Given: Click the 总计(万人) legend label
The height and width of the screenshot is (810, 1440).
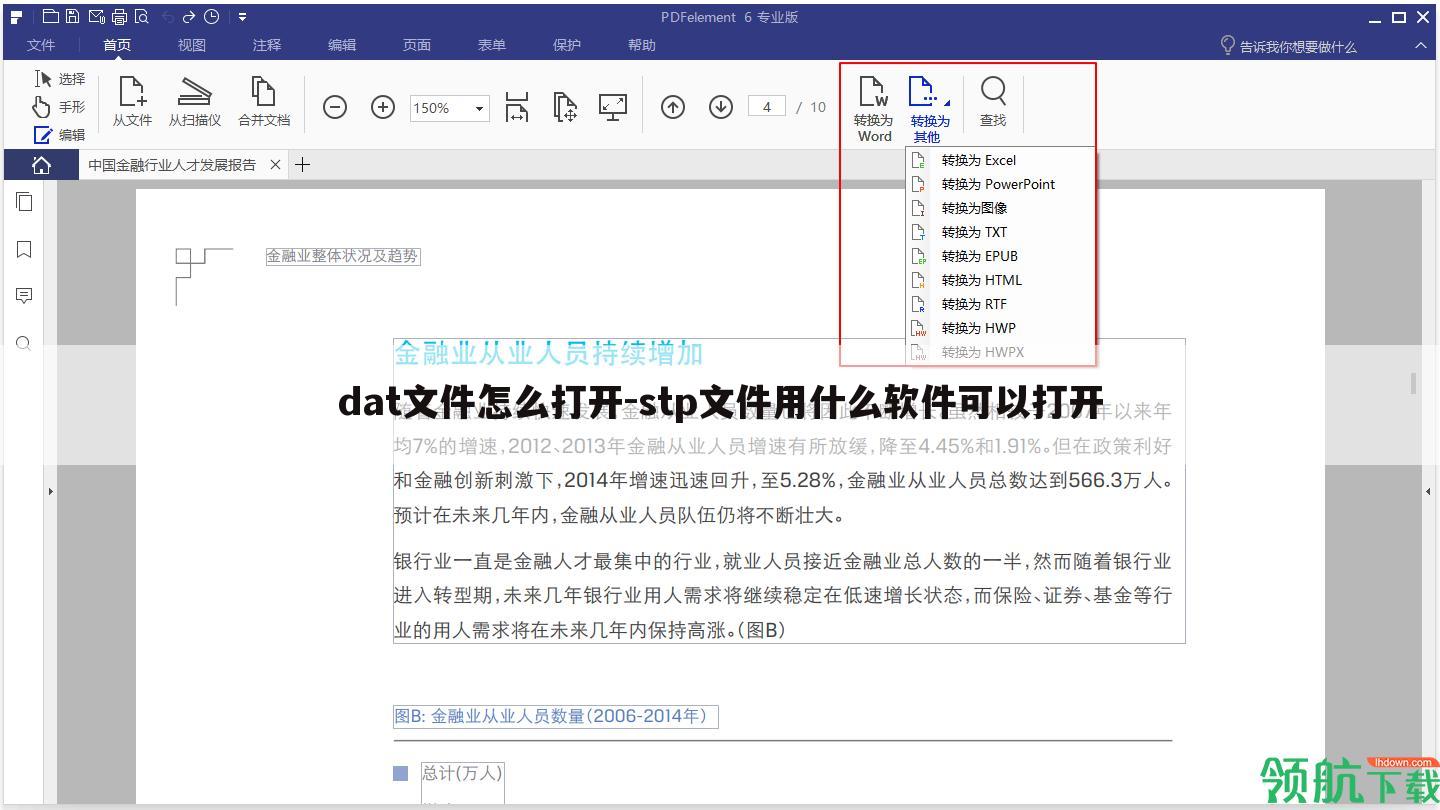Looking at the screenshot, I should [x=462, y=773].
